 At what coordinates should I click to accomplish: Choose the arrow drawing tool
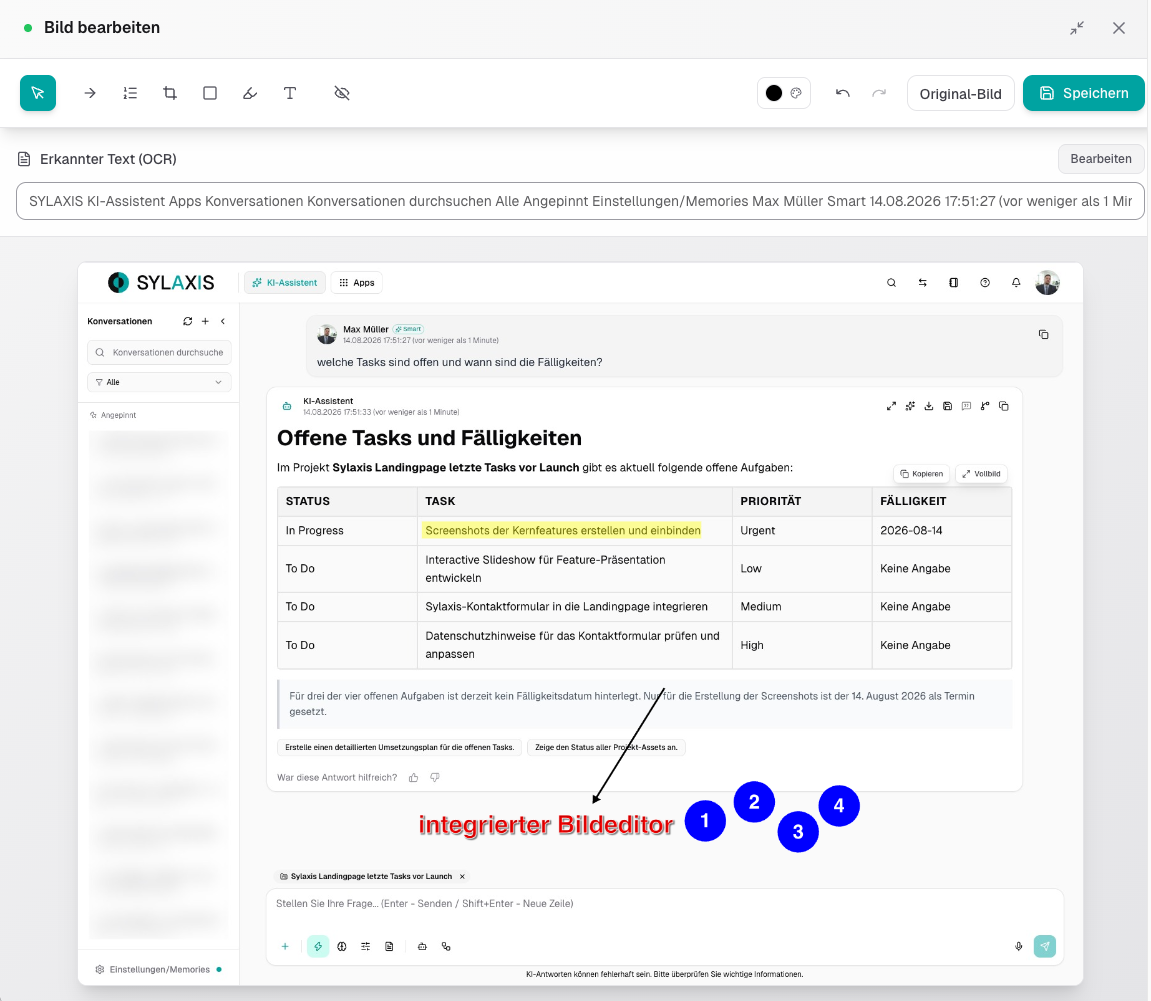point(90,93)
